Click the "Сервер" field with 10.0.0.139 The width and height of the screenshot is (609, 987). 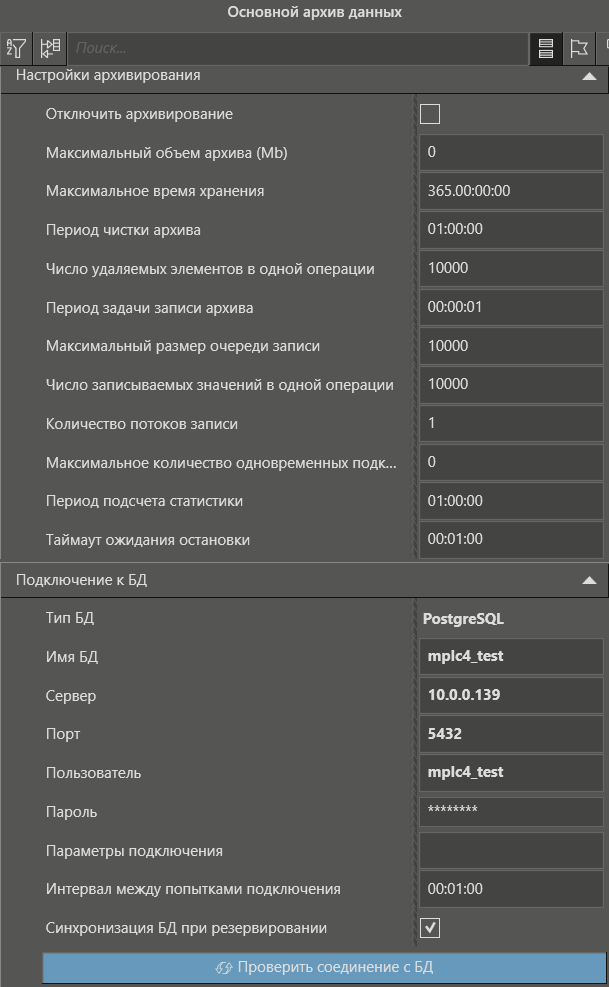[511, 696]
